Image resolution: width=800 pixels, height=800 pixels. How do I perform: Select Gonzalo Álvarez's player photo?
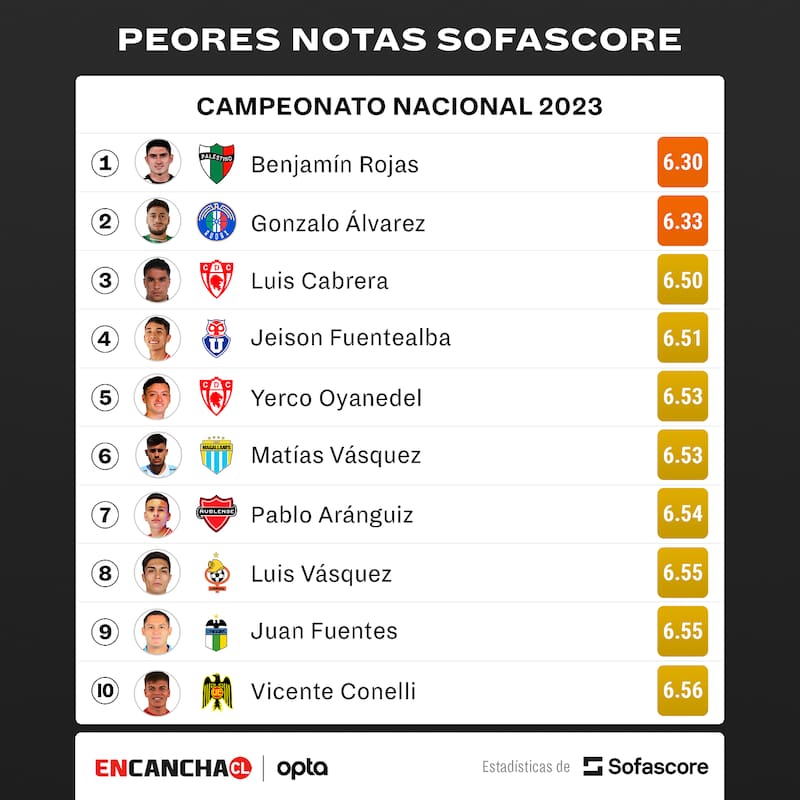158,221
